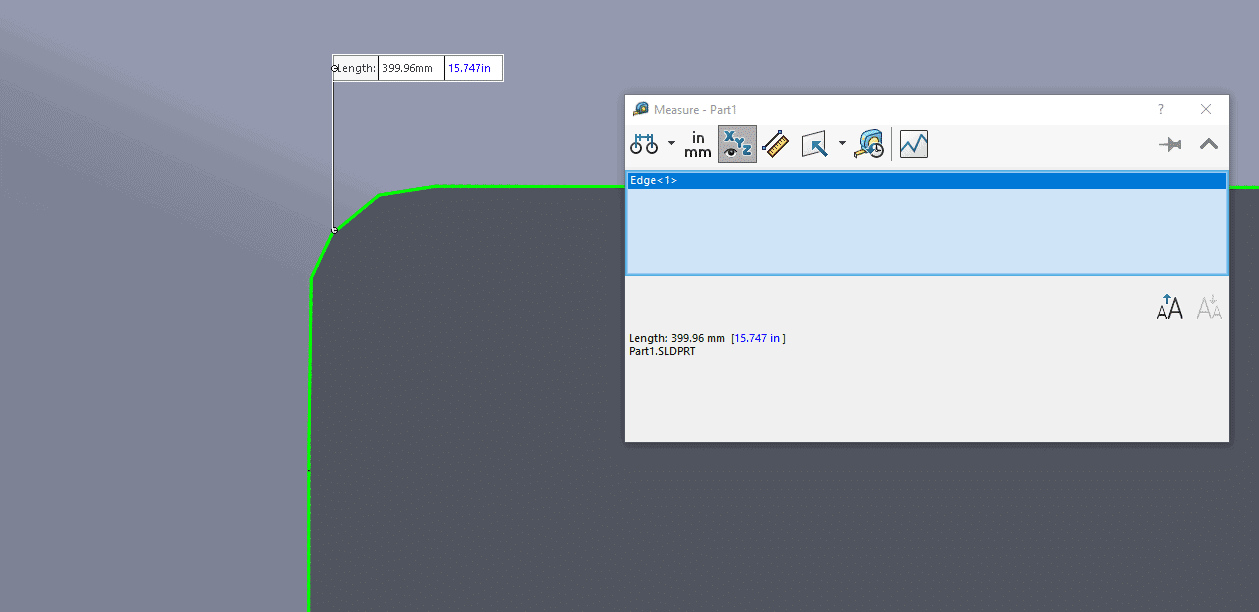Select the Point-to-Point measurement tool
The width and height of the screenshot is (1259, 612).
tap(776, 143)
